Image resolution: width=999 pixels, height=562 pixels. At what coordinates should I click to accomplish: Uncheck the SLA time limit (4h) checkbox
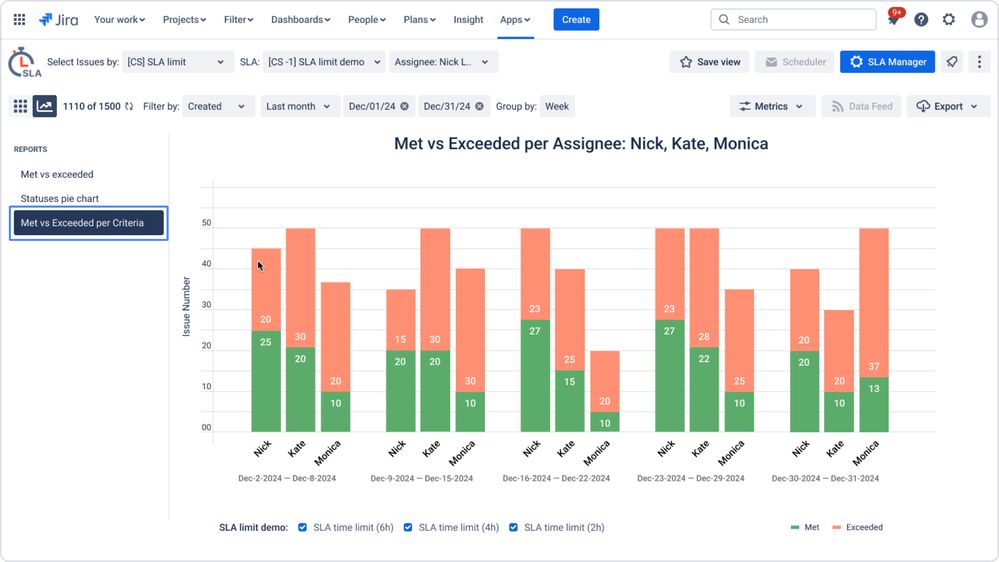tap(408, 527)
